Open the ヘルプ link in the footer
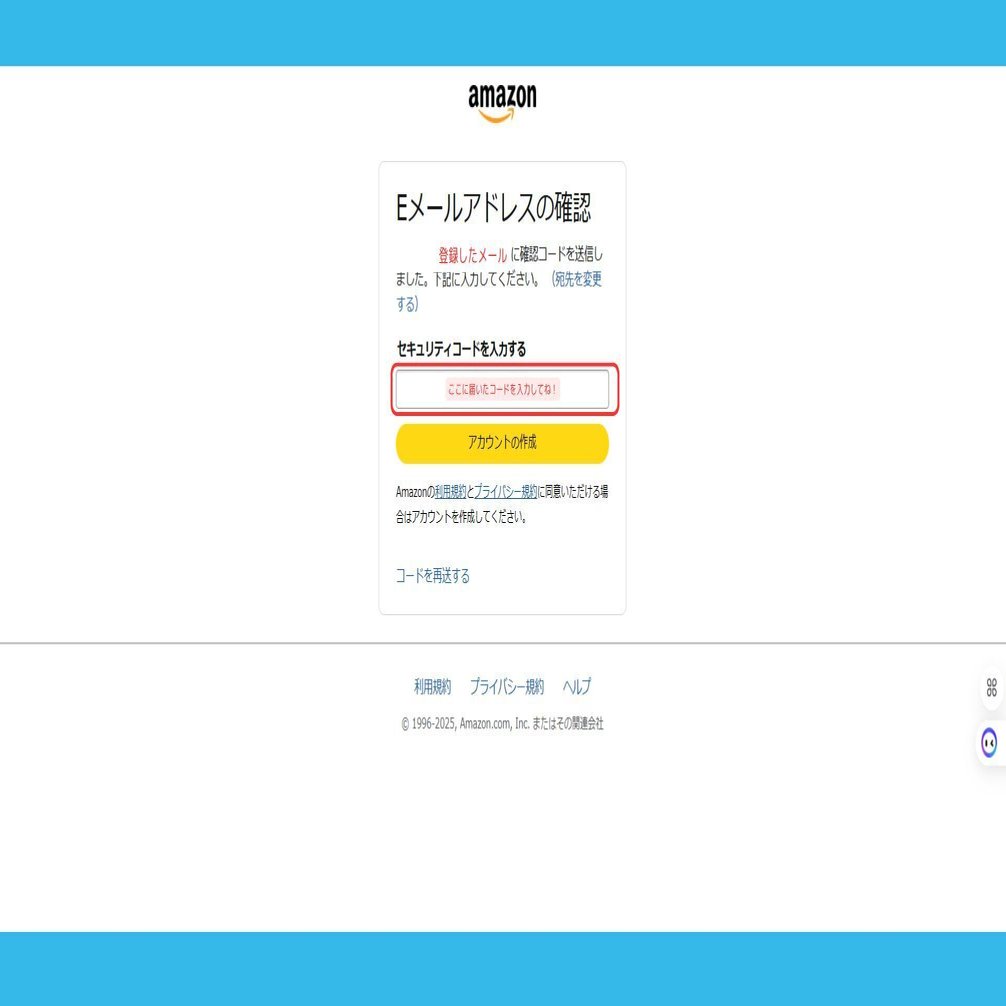1006x1006 pixels. [578, 687]
